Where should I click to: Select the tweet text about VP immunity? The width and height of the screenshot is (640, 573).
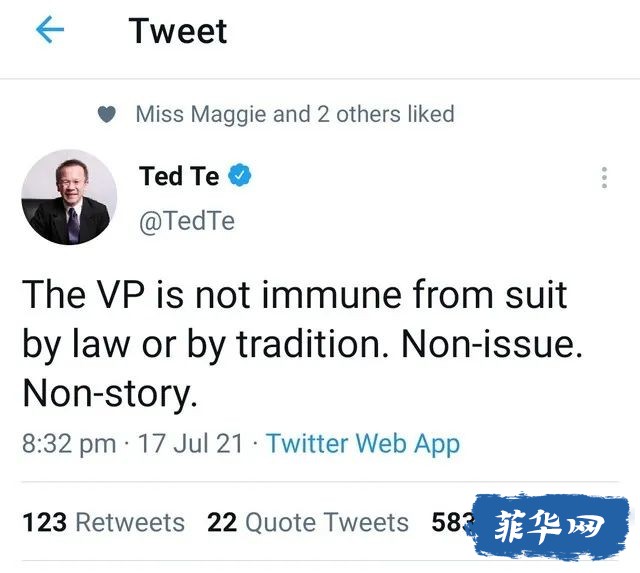click(x=302, y=344)
